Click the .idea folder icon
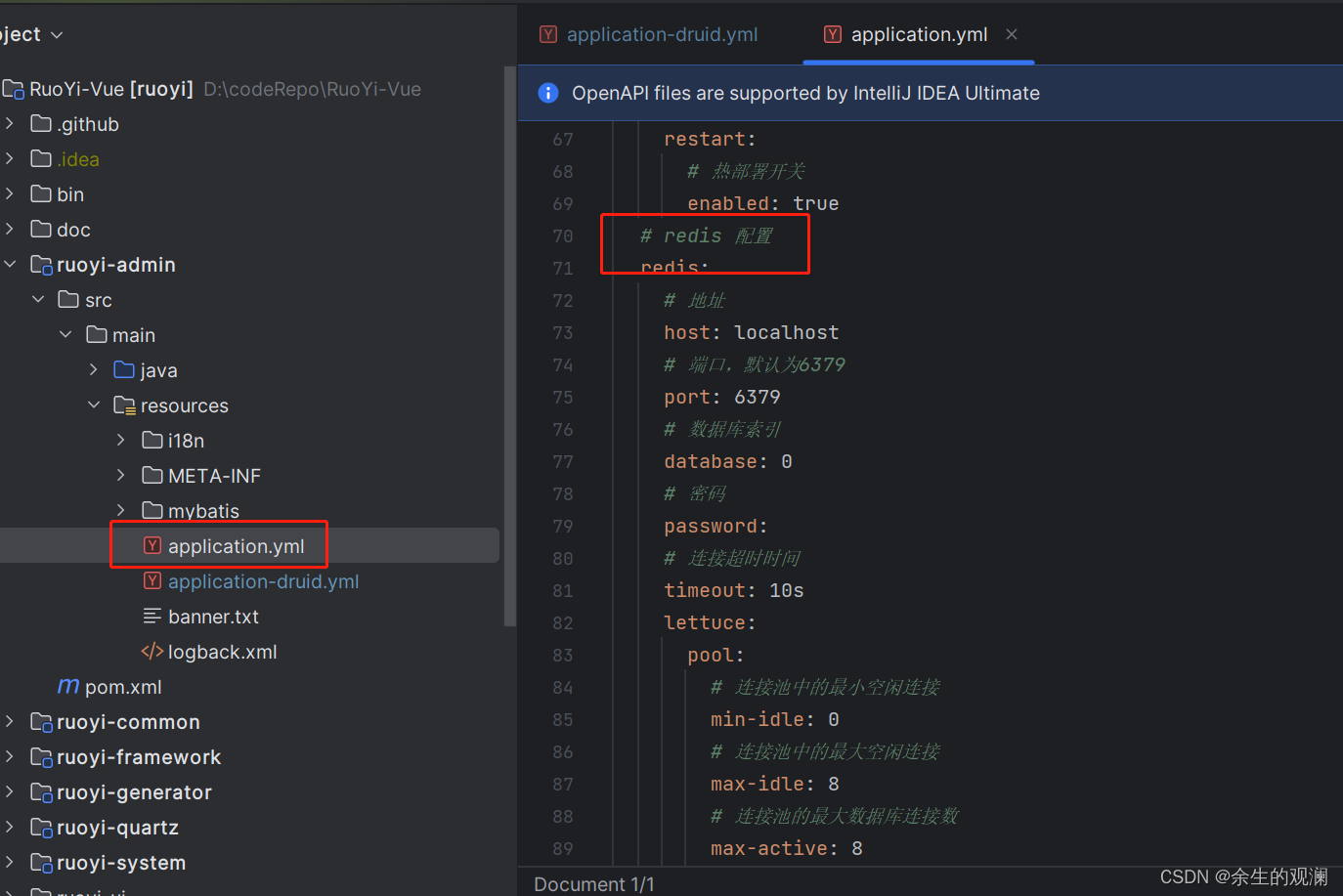Image resolution: width=1343 pixels, height=896 pixels. (x=41, y=159)
